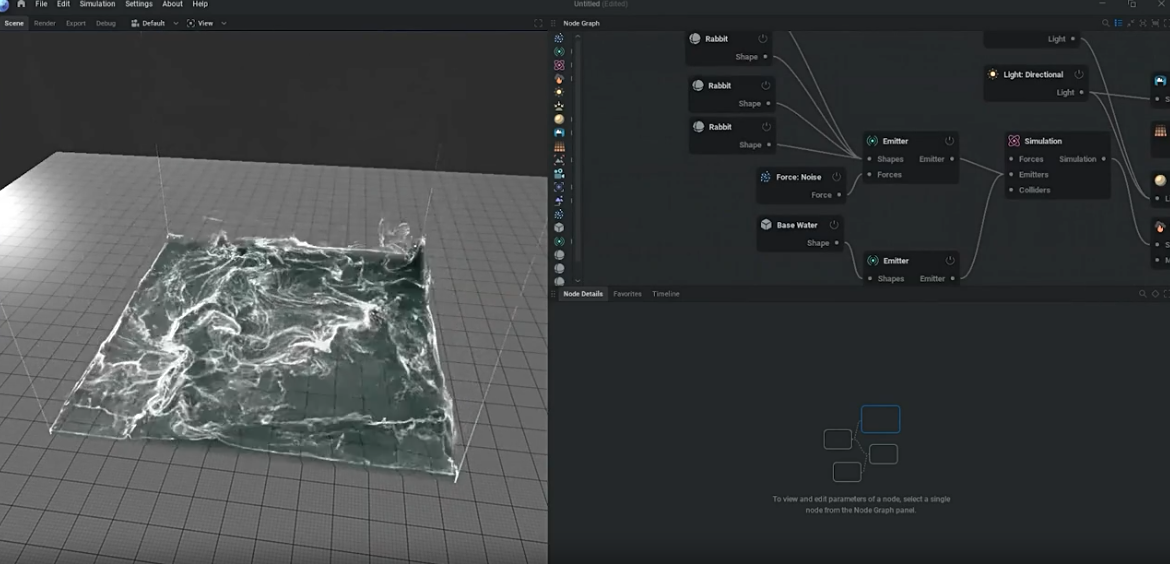The image size is (1170, 564).
Task: Click the Simulation atom icon in the node sidebar
Action: 559,65
